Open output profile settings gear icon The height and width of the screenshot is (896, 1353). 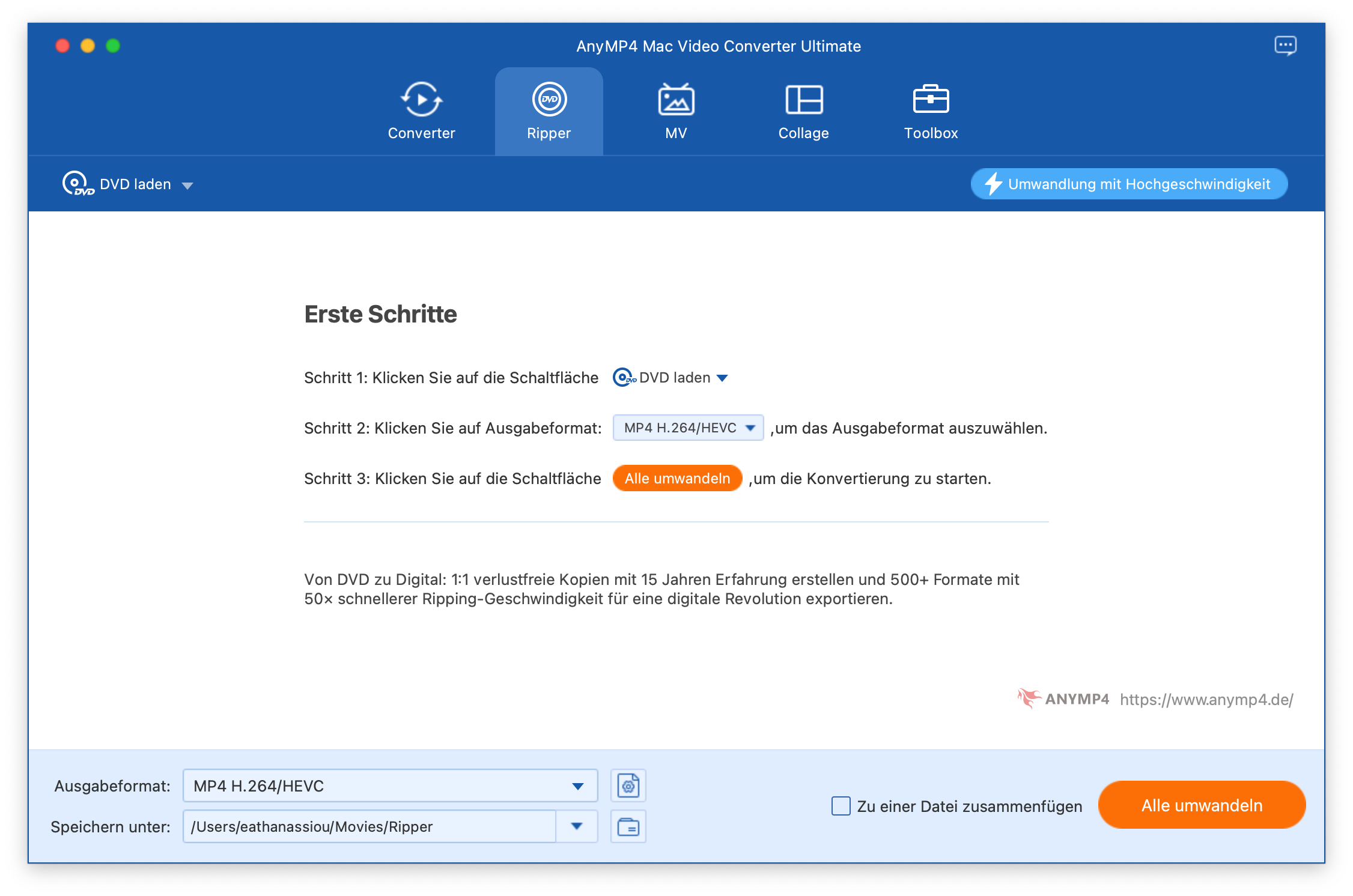(628, 786)
